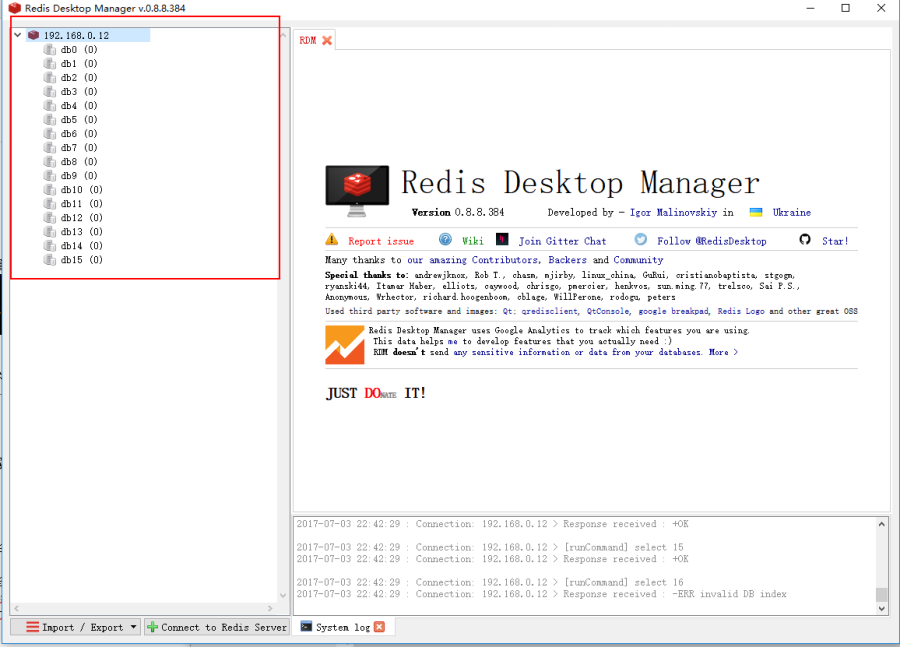The height and width of the screenshot is (647, 900).
Task: Click log panel scroll down arrow
Action: point(882,609)
